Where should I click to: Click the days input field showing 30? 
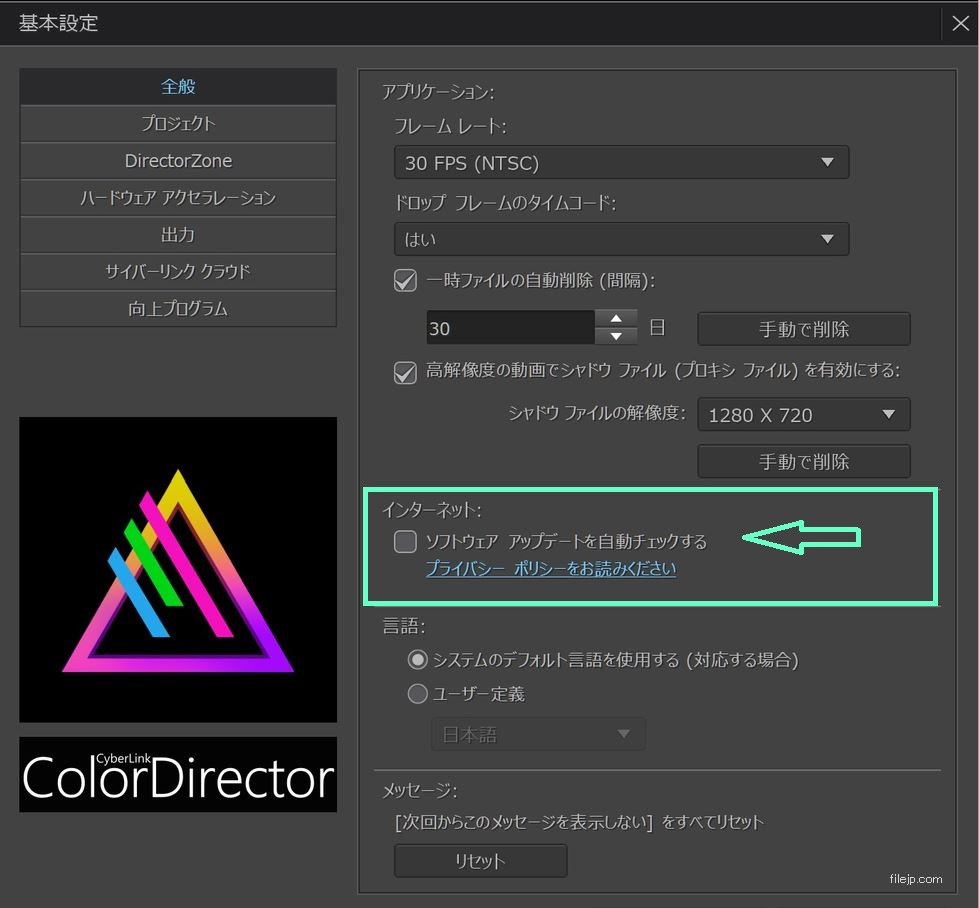(x=510, y=327)
